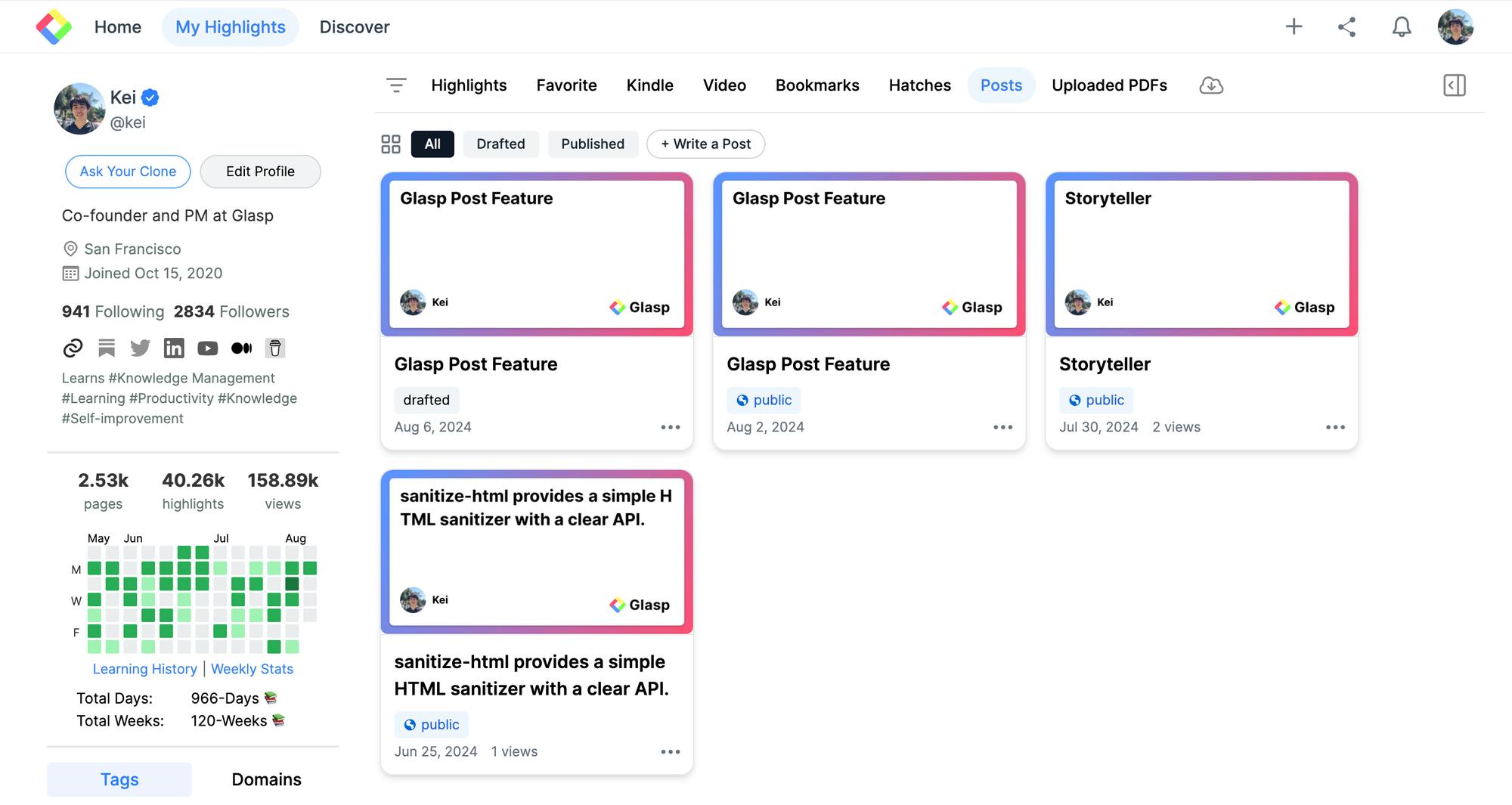Click the public badge on Aug 2 post
Viewport: 1512px width, 805px height.
tap(764, 400)
